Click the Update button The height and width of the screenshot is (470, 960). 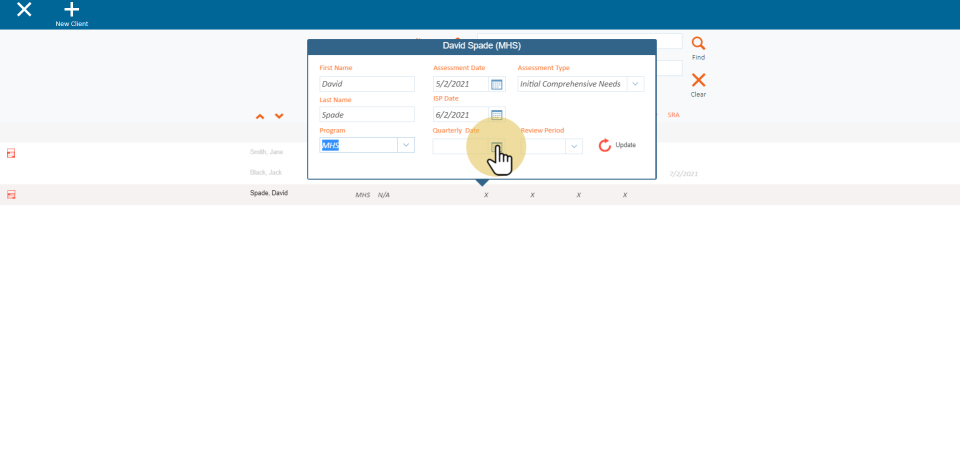pos(617,145)
